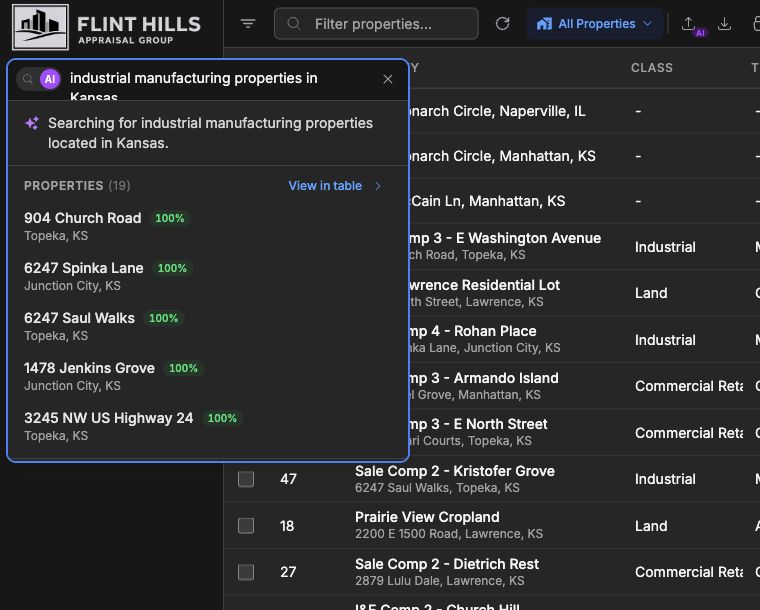The width and height of the screenshot is (760, 610).
Task: Select result 6247 Spinka Lane
Action: (x=208, y=276)
